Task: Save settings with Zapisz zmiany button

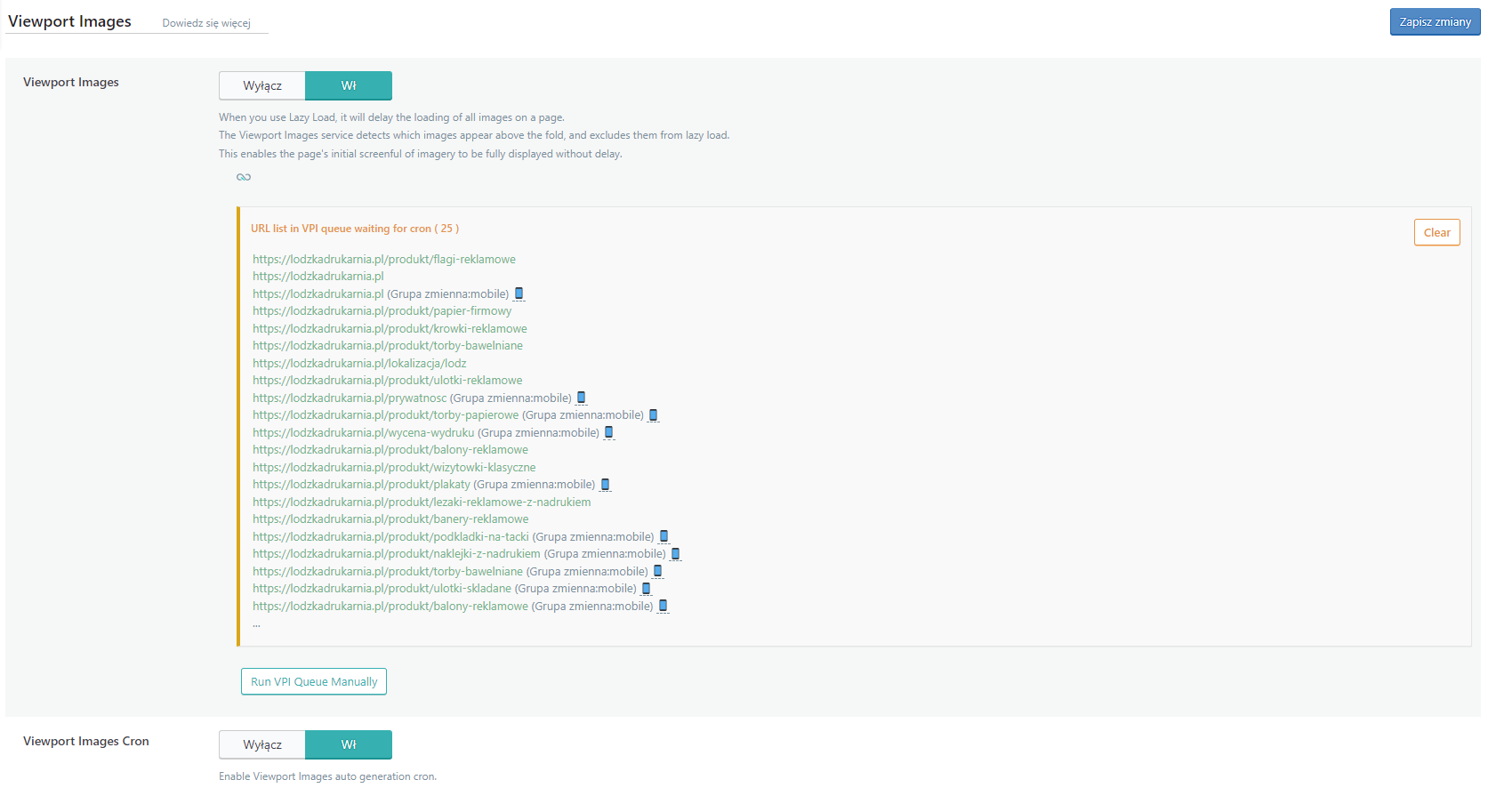Action: point(1436,22)
